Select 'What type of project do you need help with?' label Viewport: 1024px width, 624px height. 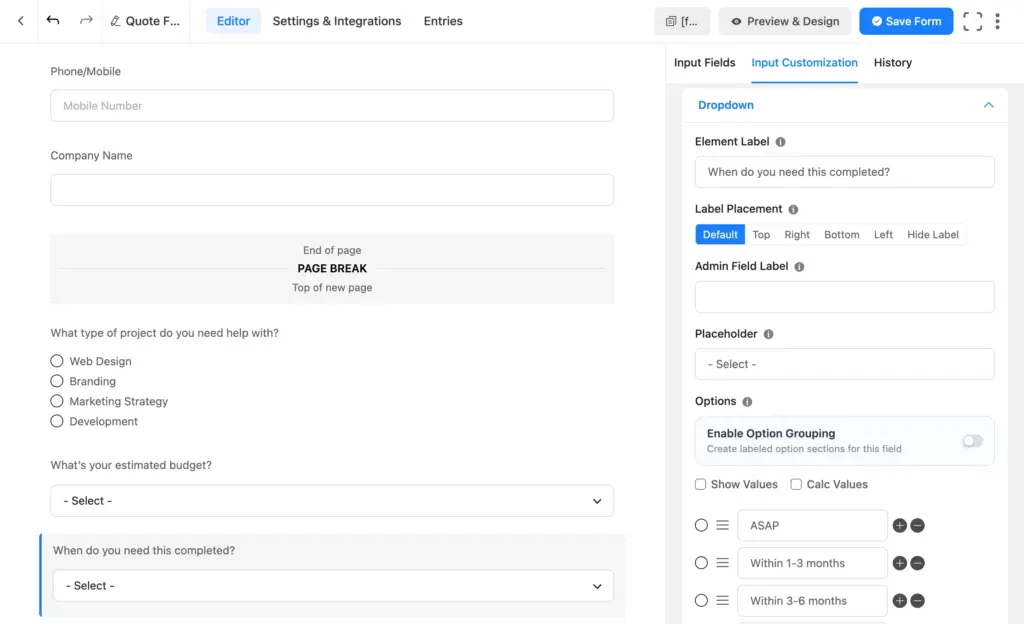click(x=165, y=333)
